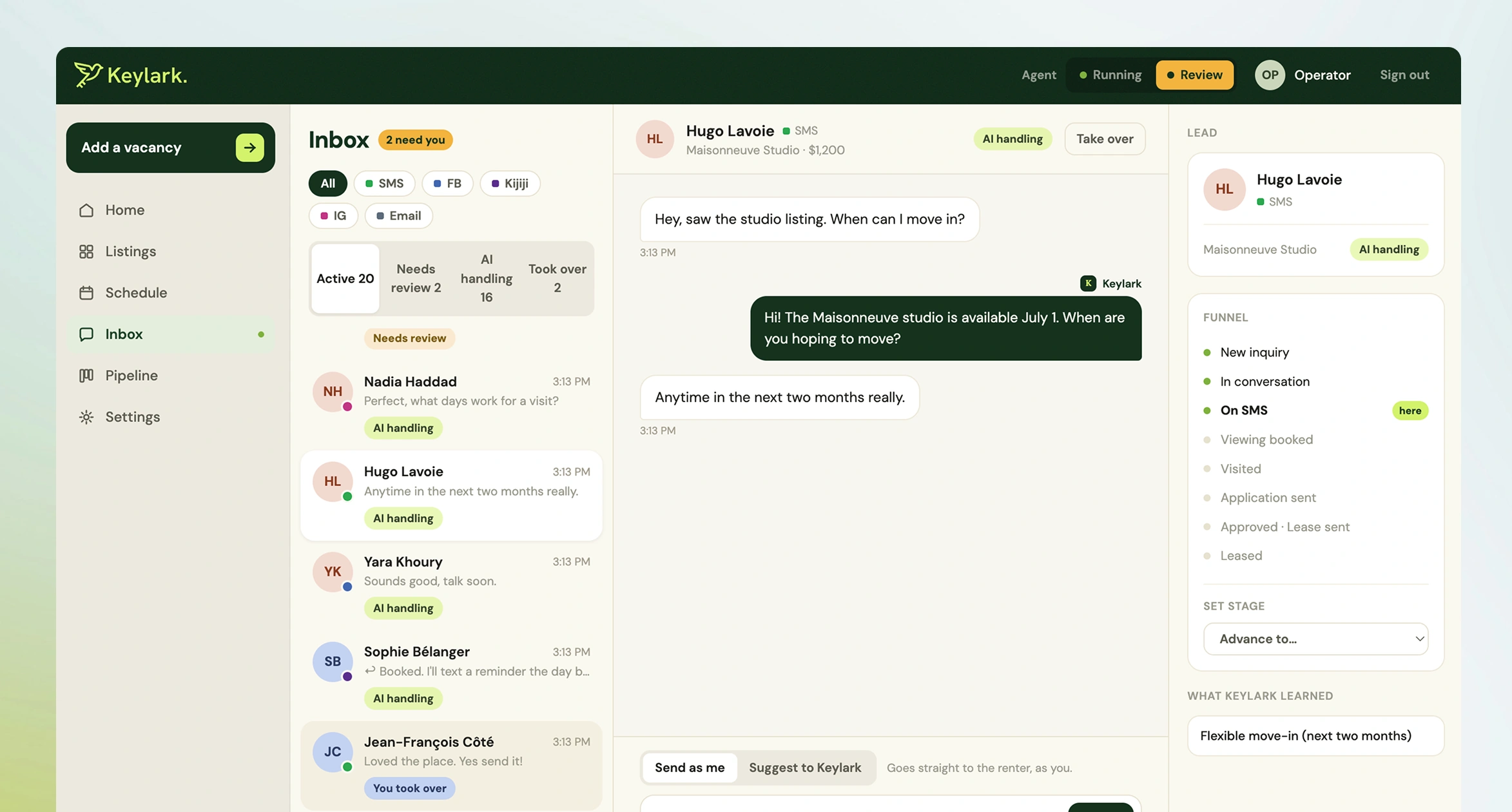Open Jean-François Côté's conversation
This screenshot has height=812, width=1512.
click(451, 766)
